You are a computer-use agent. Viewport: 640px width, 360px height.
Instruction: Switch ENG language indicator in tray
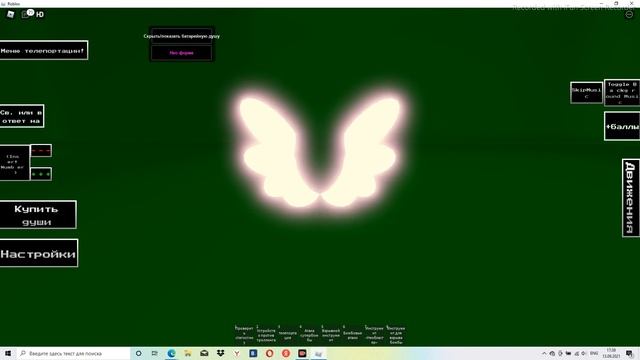click(x=594, y=353)
